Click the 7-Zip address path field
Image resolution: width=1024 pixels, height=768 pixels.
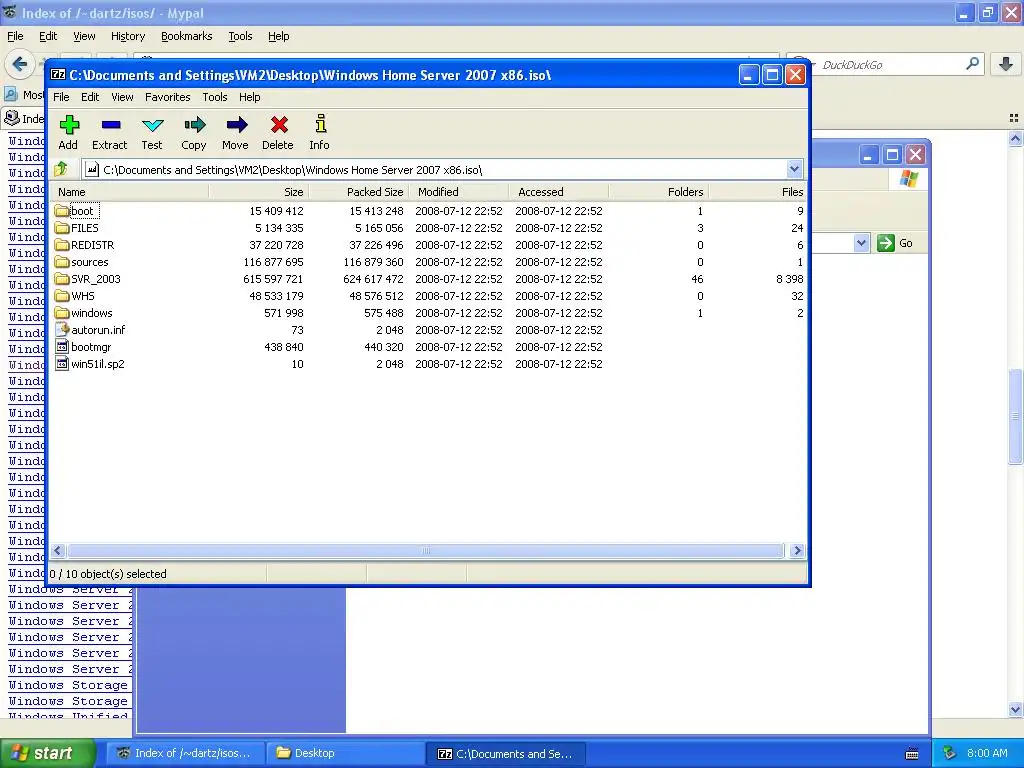434,170
